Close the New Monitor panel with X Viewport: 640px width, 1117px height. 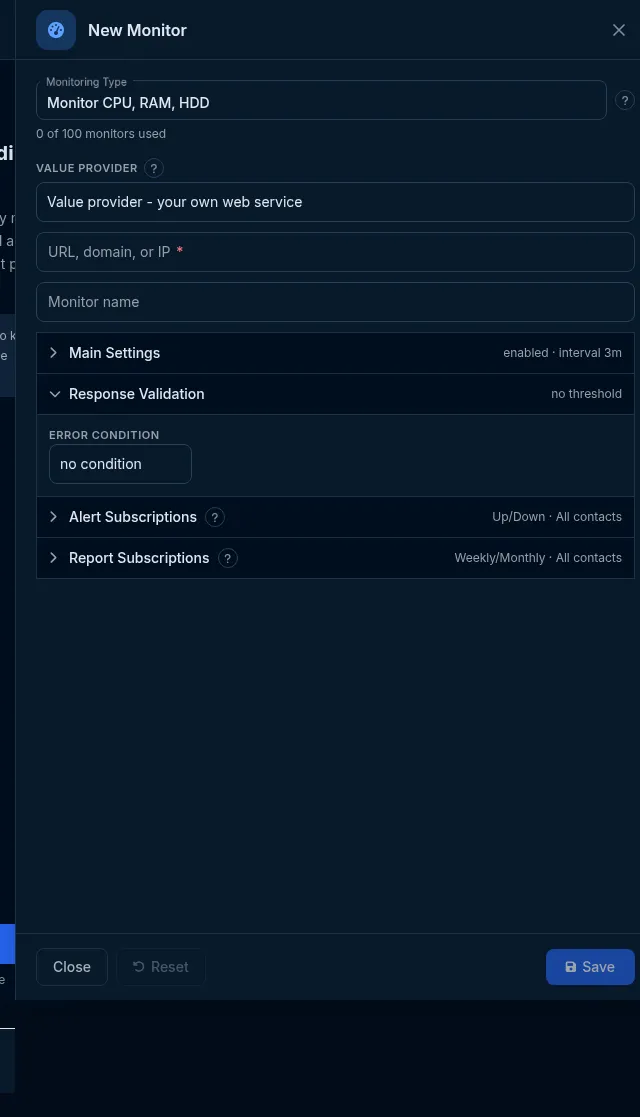(619, 30)
